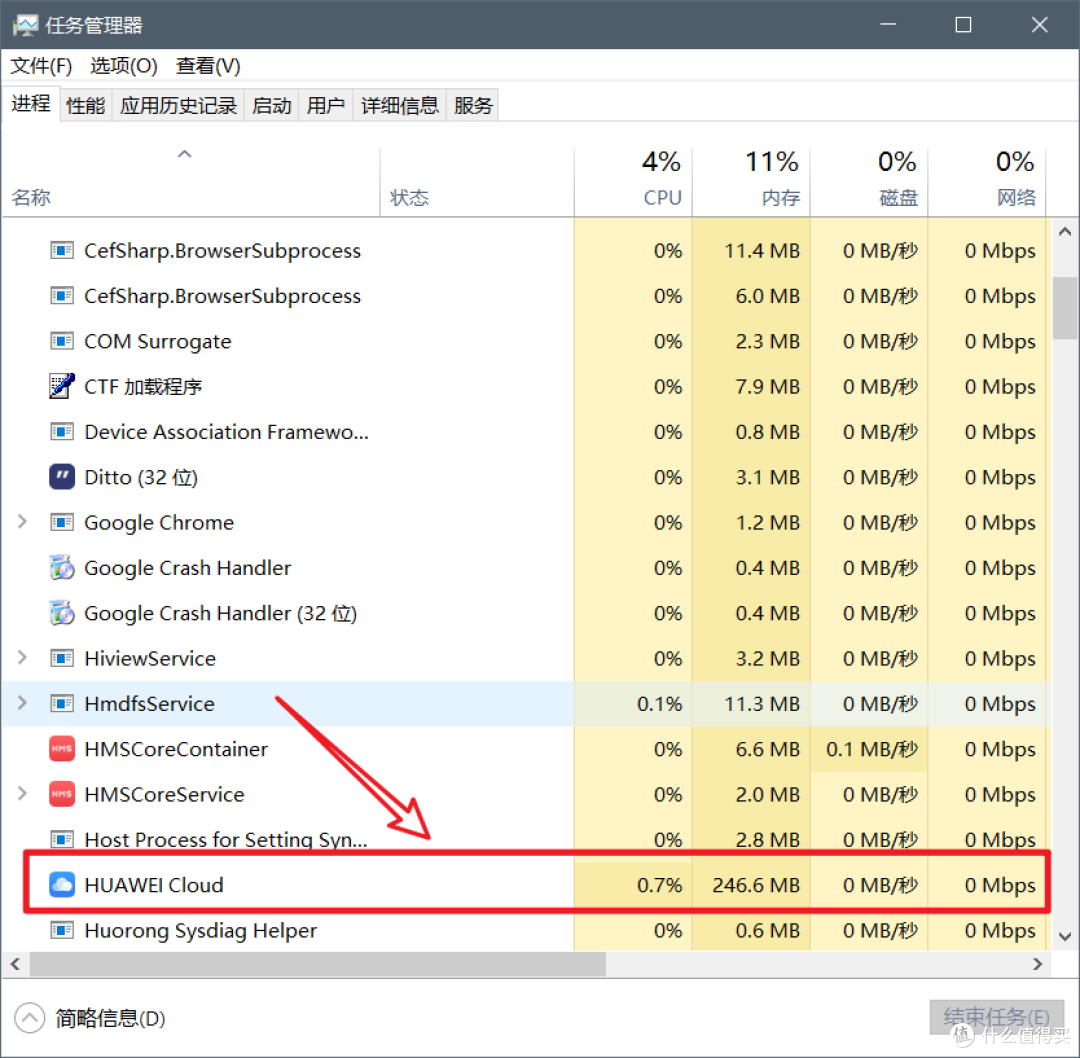Sort by the 名称 column header

coord(191,180)
